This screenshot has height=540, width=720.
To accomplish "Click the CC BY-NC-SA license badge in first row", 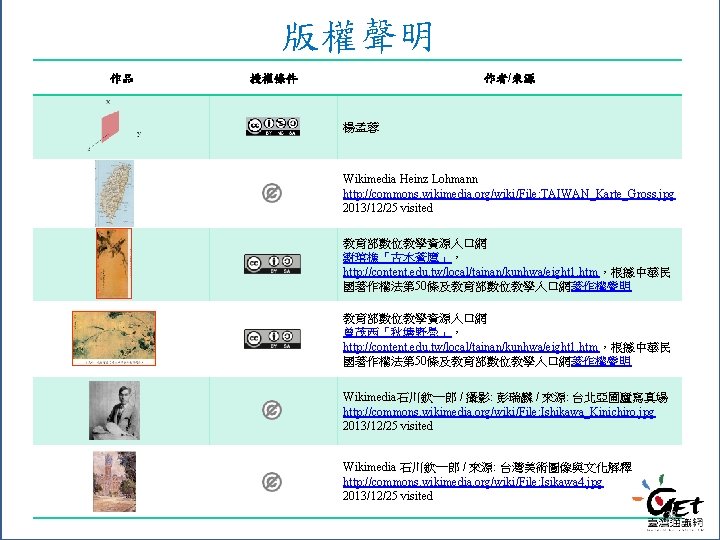I will (x=273, y=126).
